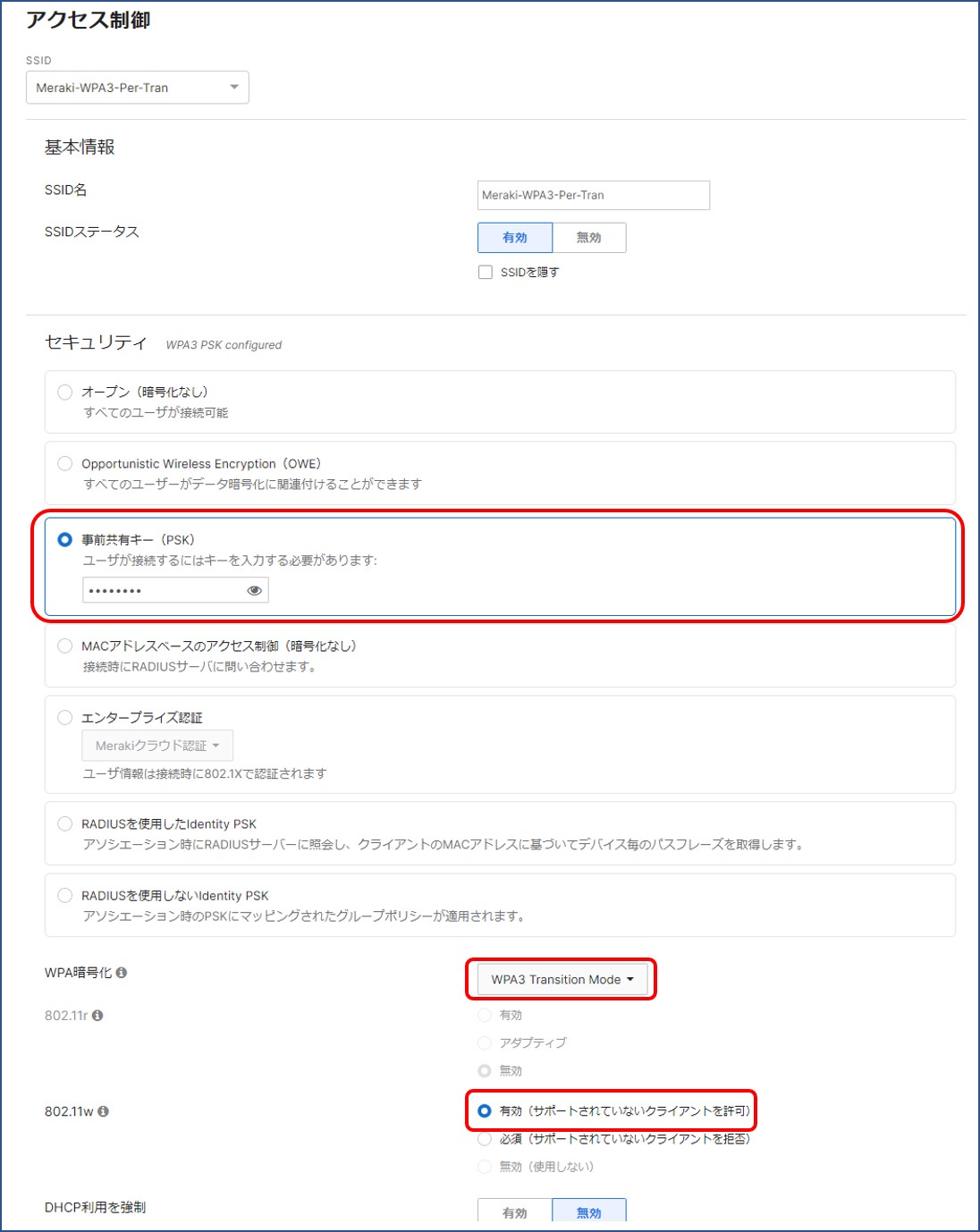Open the WPA3 Transition Mode dropdown
This screenshot has height=1232, width=980.
pyautogui.click(x=562, y=980)
